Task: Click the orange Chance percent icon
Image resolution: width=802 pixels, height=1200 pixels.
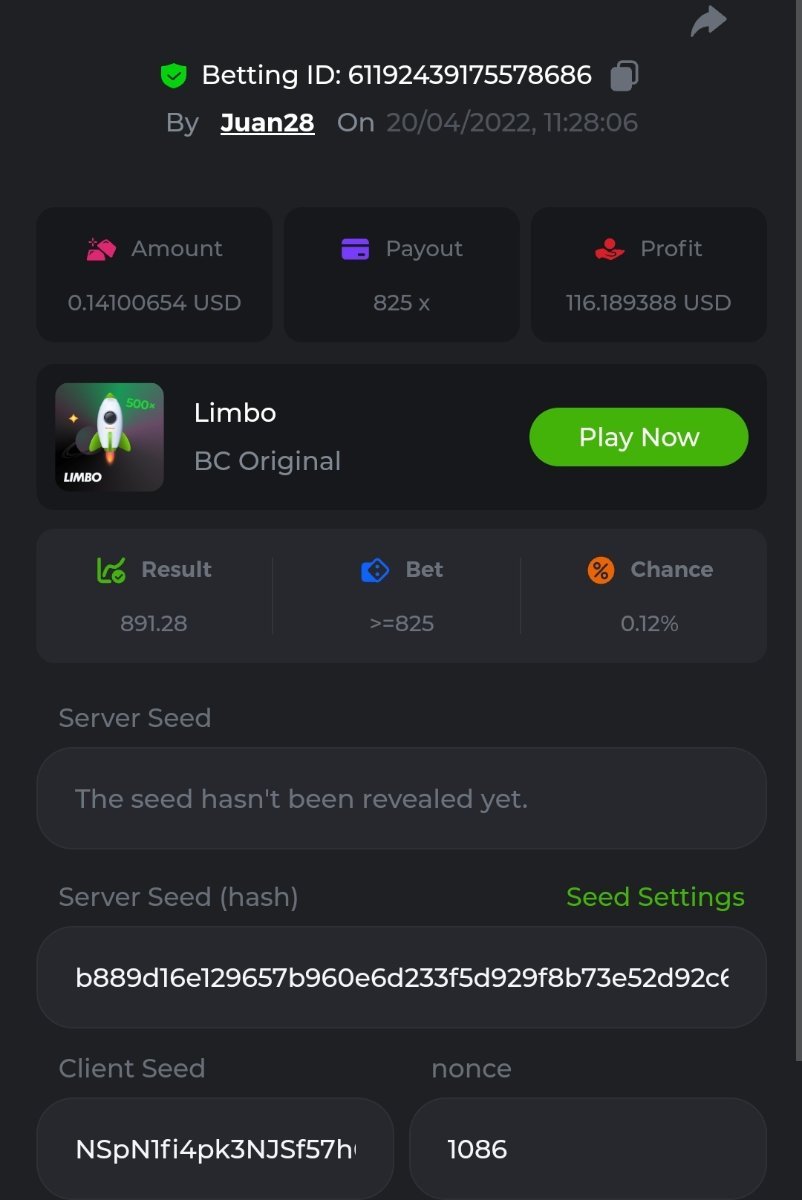Action: [600, 570]
